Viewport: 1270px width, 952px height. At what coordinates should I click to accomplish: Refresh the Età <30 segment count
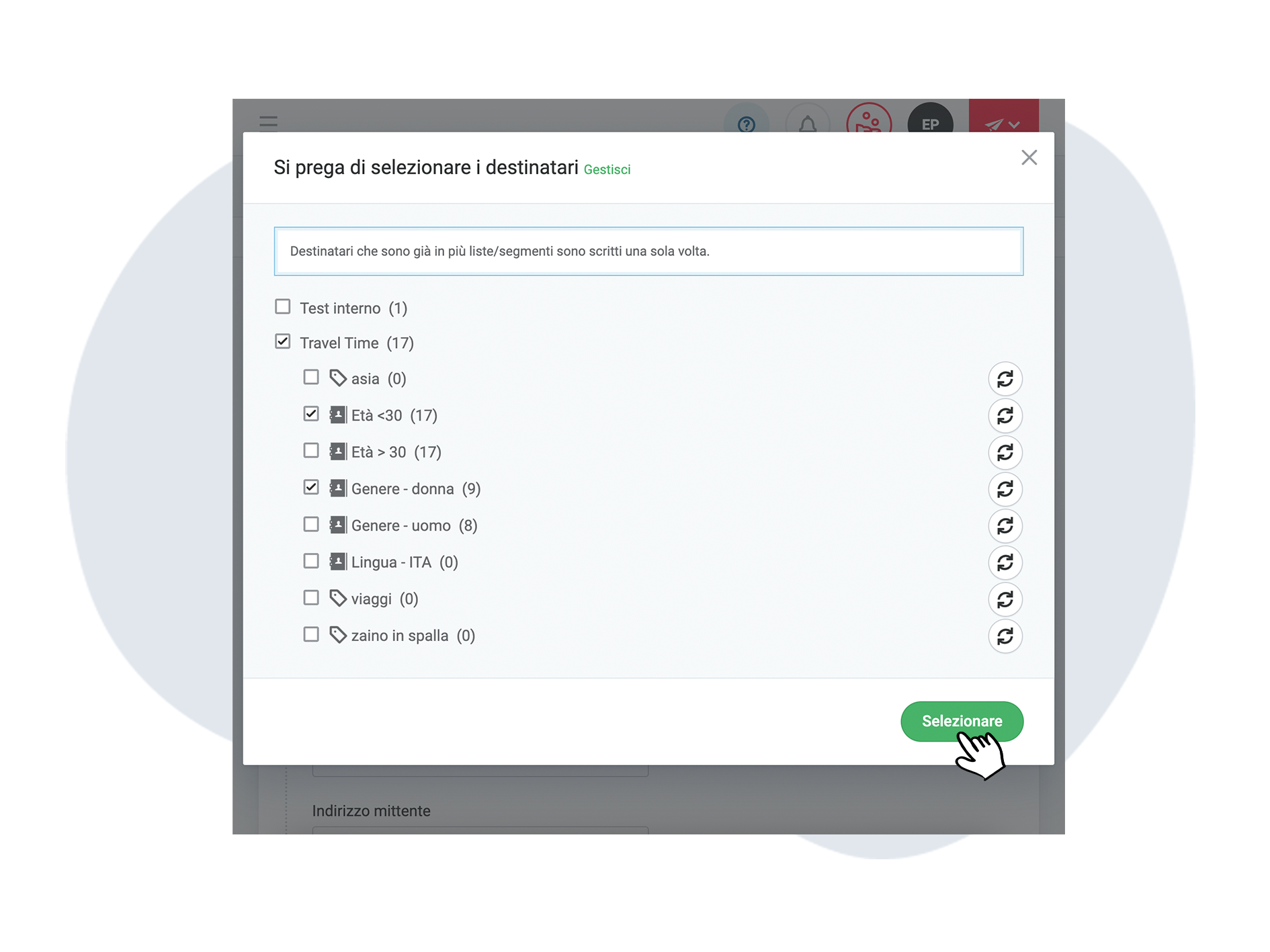[1005, 416]
